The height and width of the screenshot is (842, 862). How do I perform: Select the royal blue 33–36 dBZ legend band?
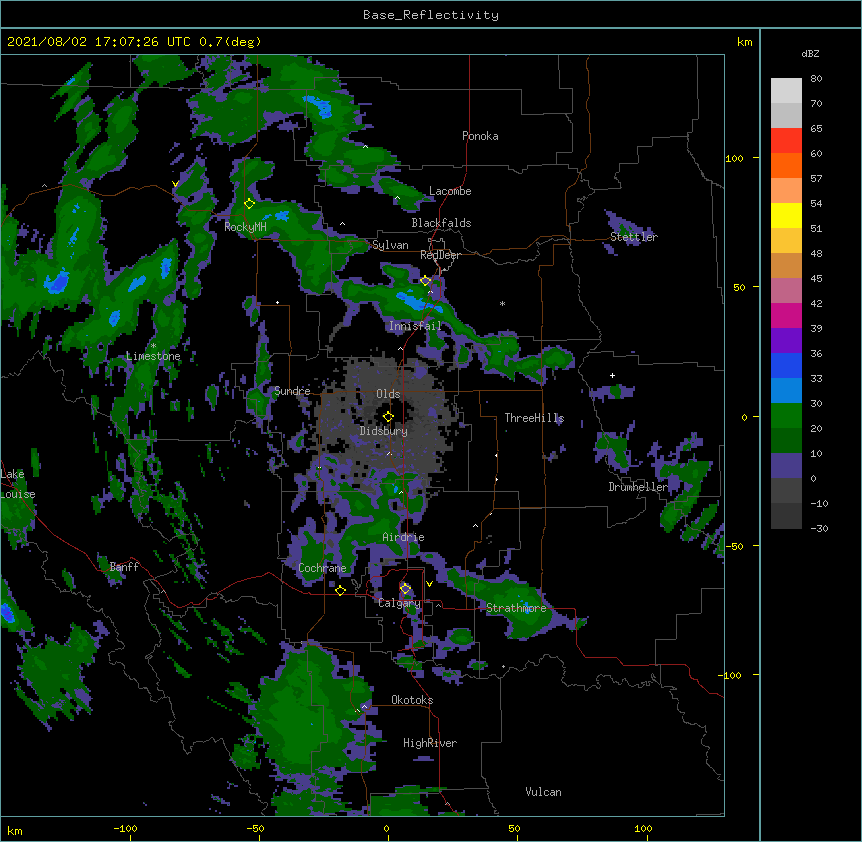click(x=786, y=365)
